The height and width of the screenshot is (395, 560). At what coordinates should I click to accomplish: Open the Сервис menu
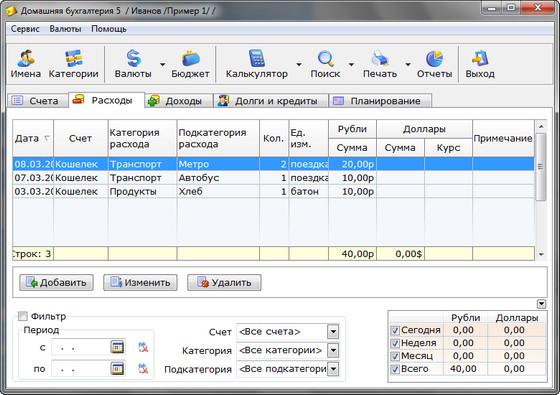pyautogui.click(x=25, y=29)
